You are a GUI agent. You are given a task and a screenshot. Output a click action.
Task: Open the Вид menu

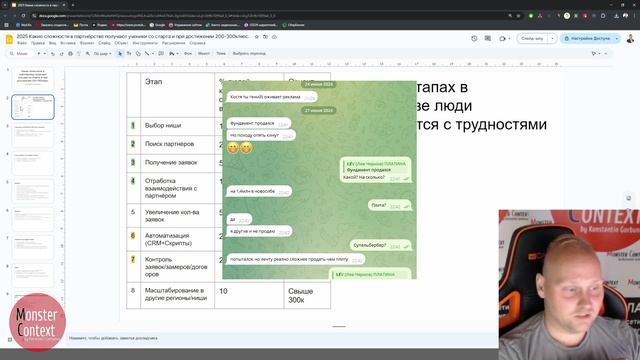(53, 43)
